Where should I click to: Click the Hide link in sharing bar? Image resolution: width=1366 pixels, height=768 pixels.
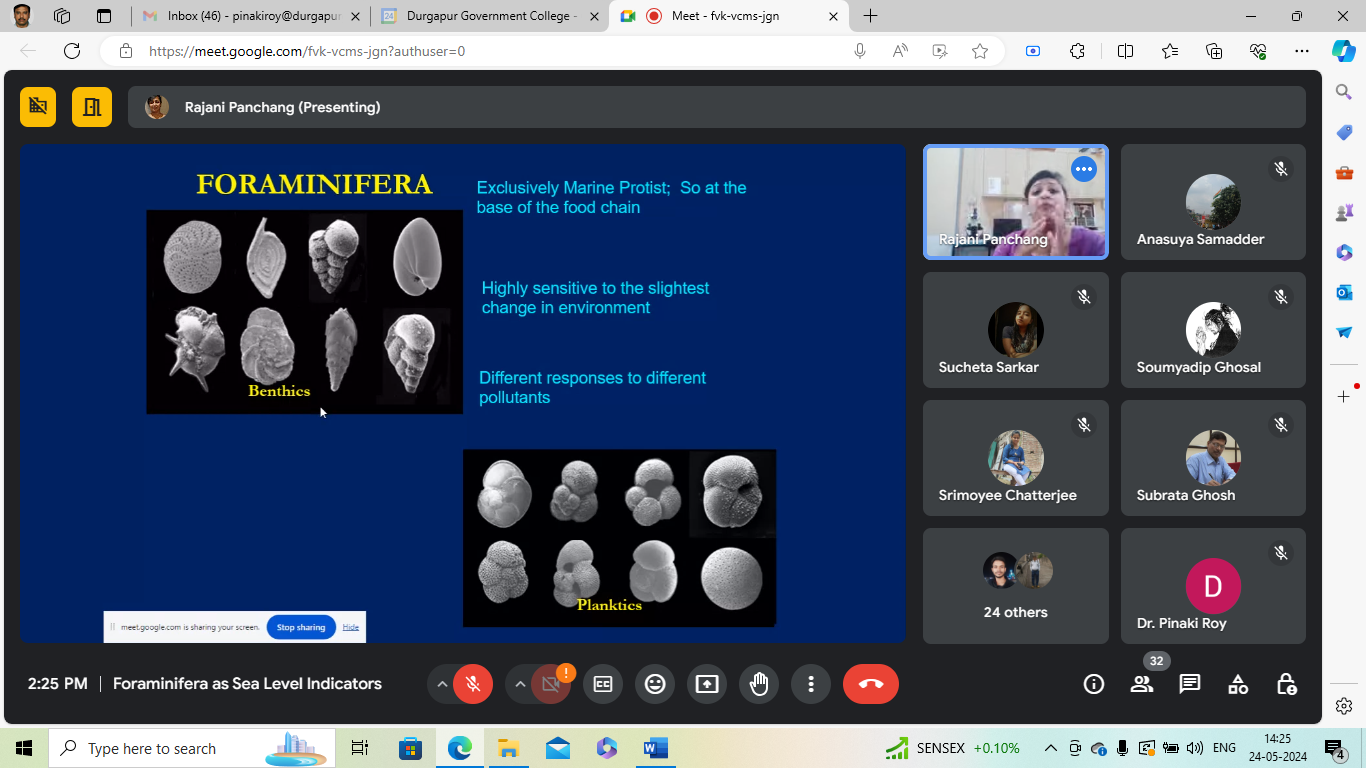(x=350, y=627)
